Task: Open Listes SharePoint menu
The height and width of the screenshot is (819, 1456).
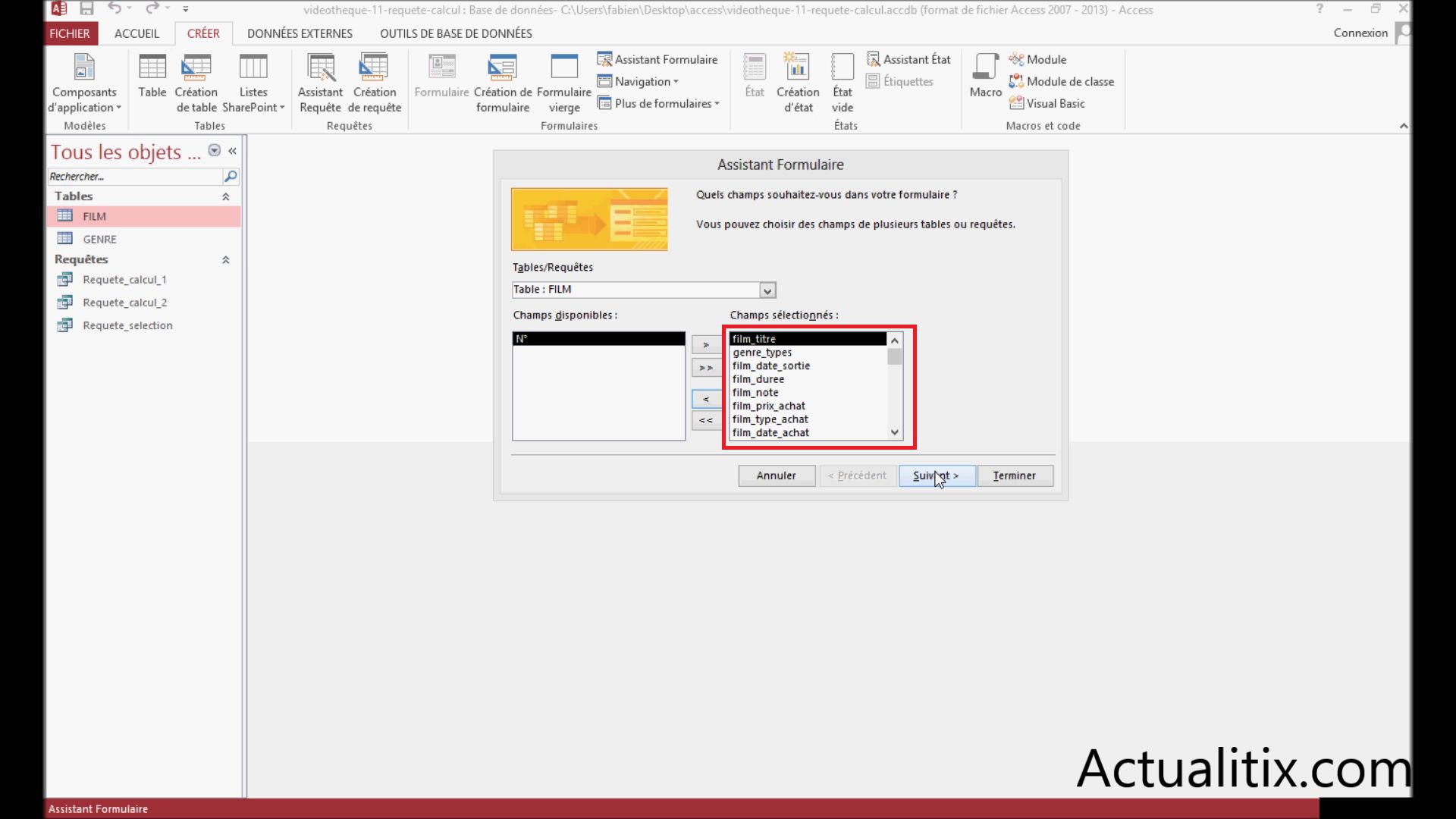Action: [x=253, y=83]
